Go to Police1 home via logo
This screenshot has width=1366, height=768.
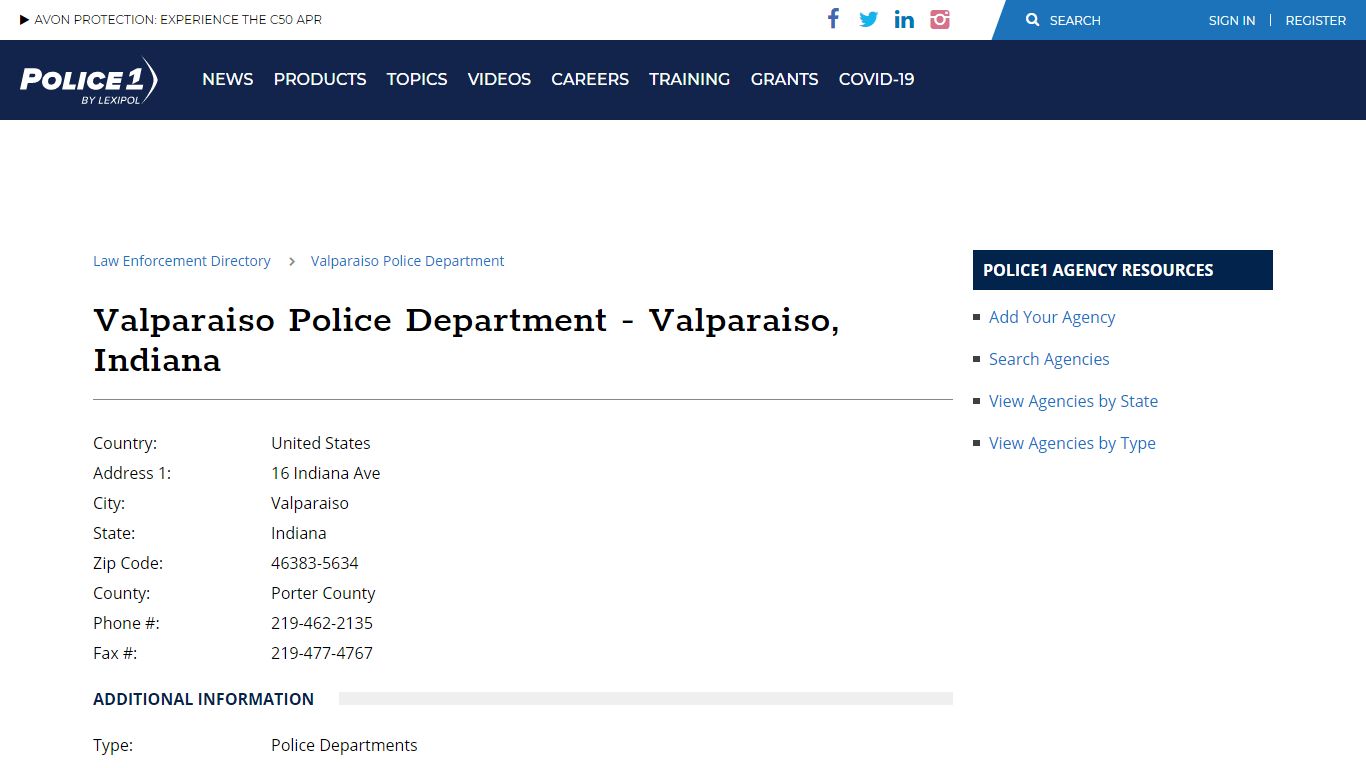click(89, 80)
